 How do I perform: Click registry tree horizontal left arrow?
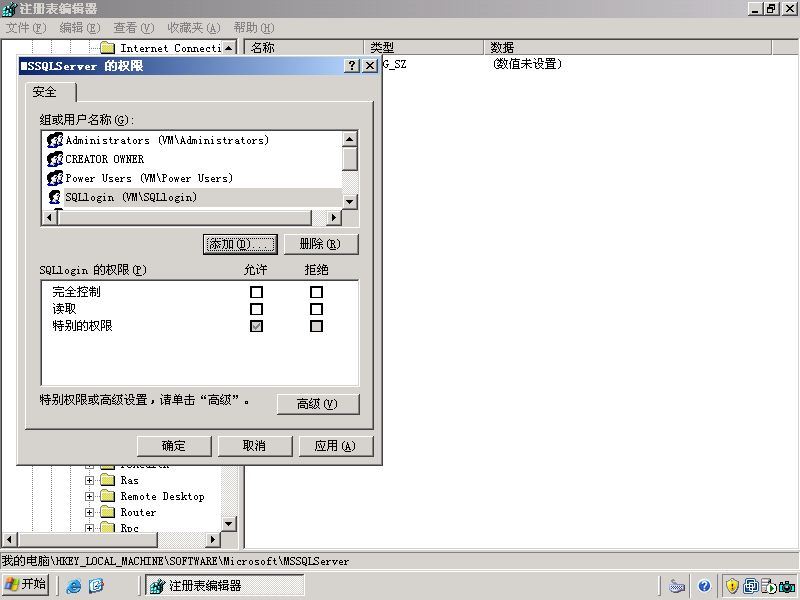(x=9, y=539)
